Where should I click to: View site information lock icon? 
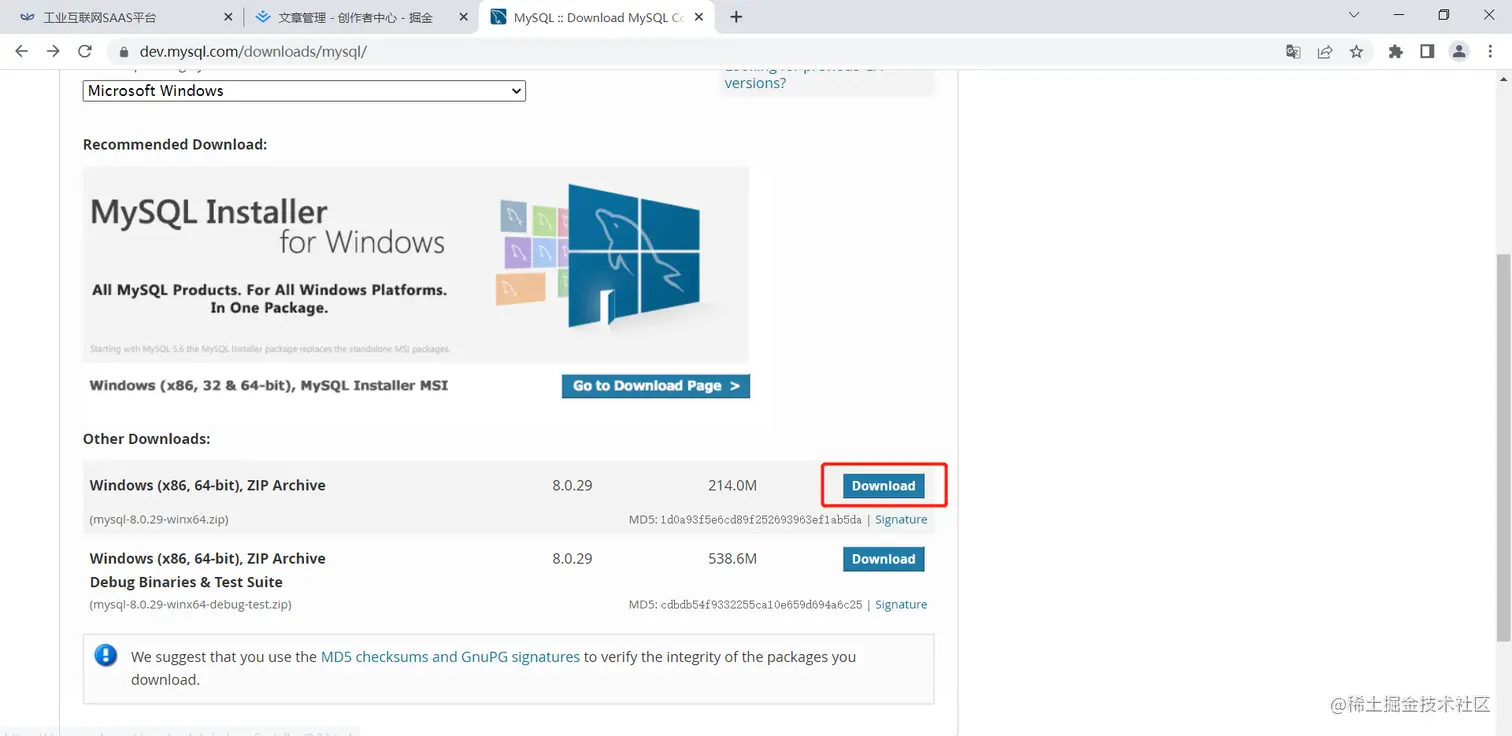(x=124, y=51)
